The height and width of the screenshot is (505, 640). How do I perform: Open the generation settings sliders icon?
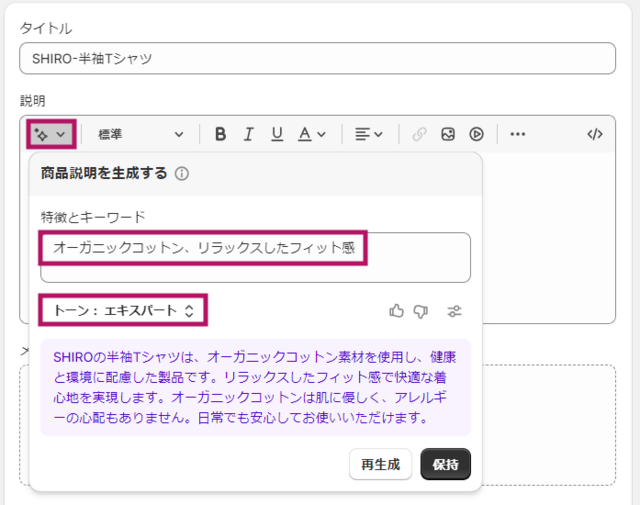tap(455, 311)
